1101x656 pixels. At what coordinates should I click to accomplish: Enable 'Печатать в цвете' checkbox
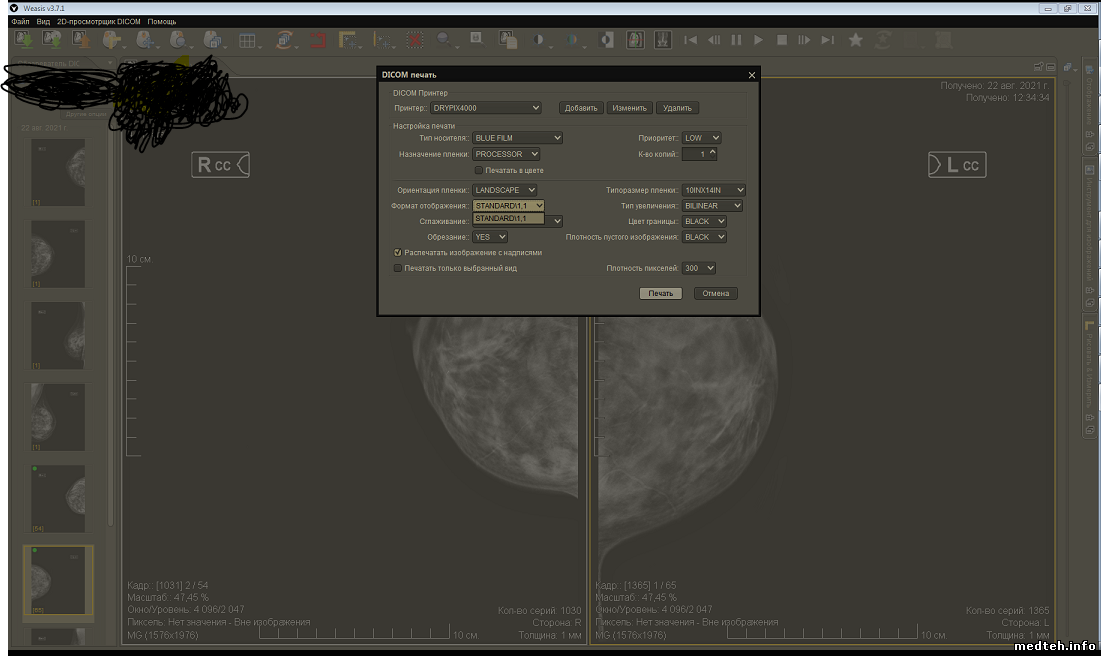click(x=478, y=171)
